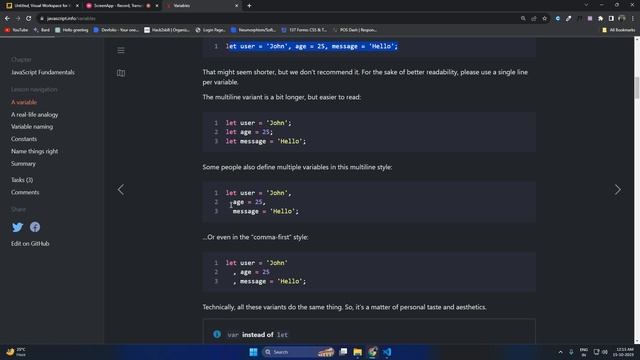
Task: Open a new browser tab
Action: [249, 6]
